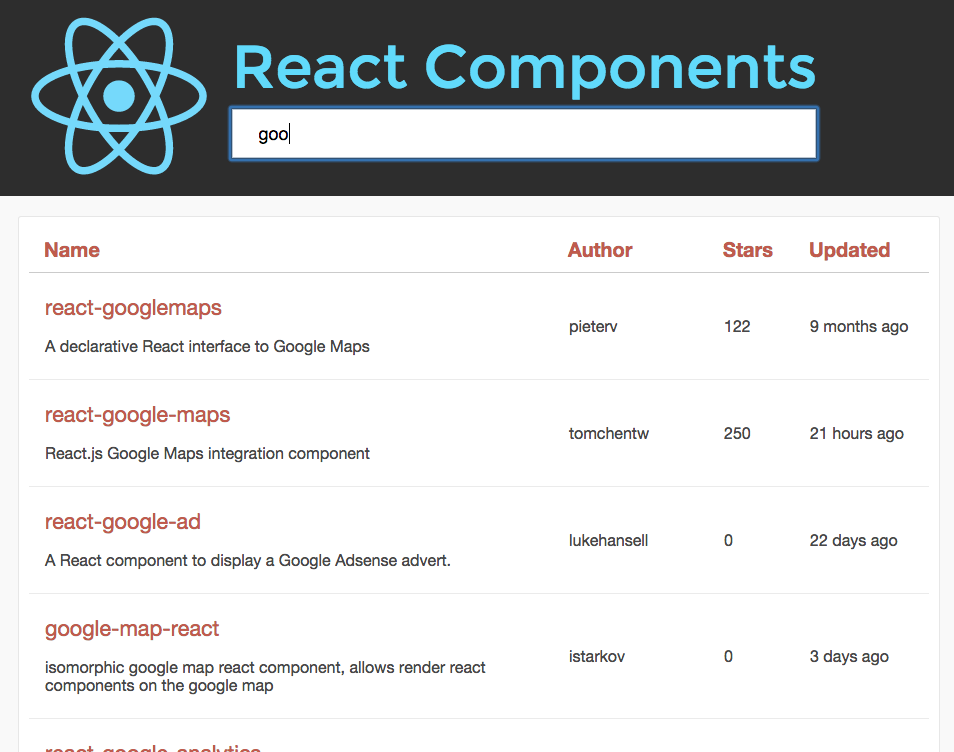The image size is (954, 752).
Task: Click the 250 stars value
Action: (x=737, y=433)
